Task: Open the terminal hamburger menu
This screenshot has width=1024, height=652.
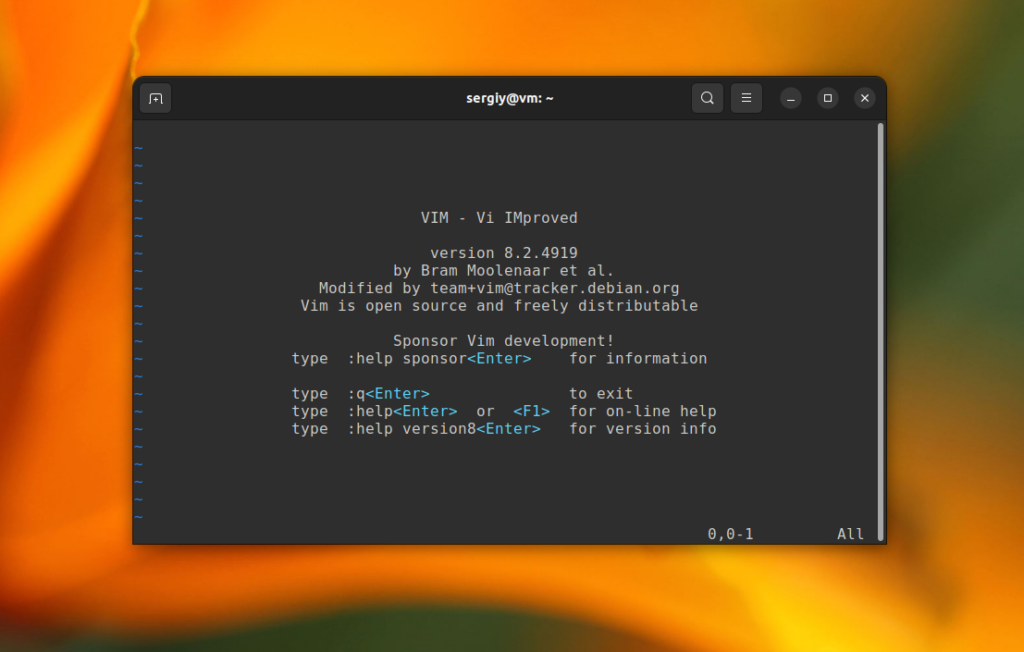Action: (x=746, y=98)
